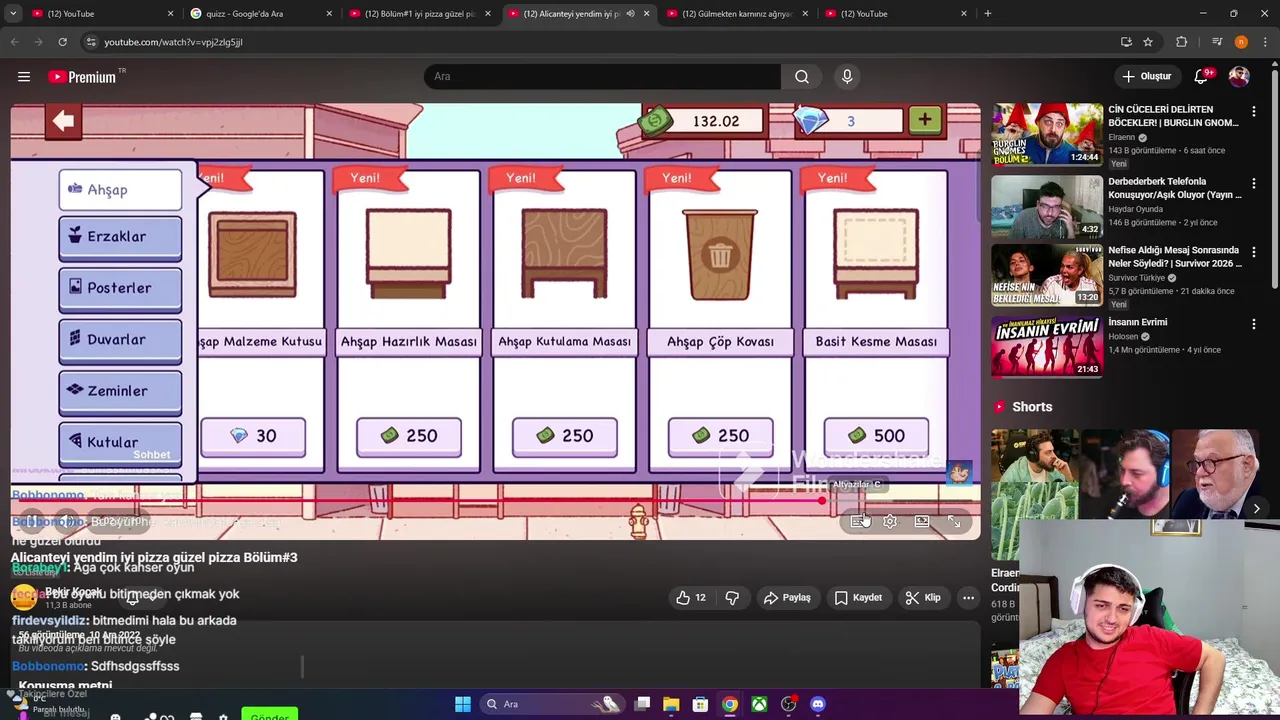Open Chrome media controls icon
The image size is (1280, 720).
coord(1217,42)
